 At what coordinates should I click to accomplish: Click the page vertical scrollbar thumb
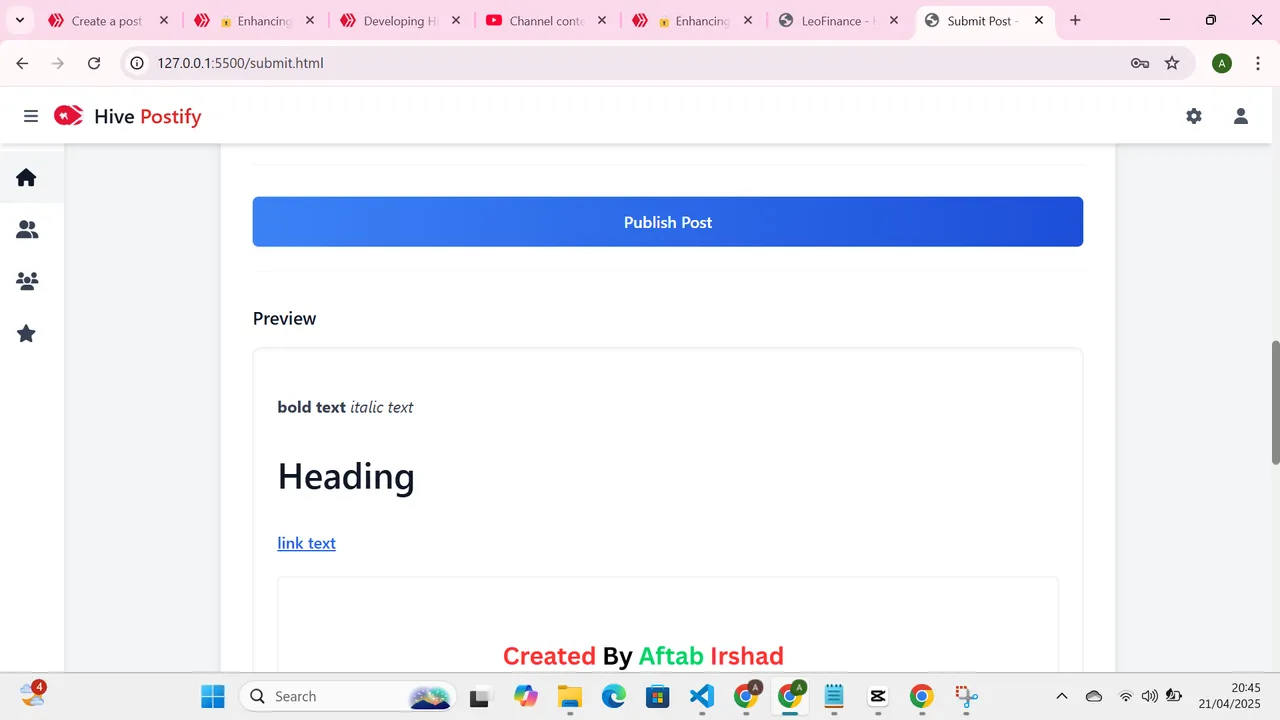click(x=1275, y=402)
